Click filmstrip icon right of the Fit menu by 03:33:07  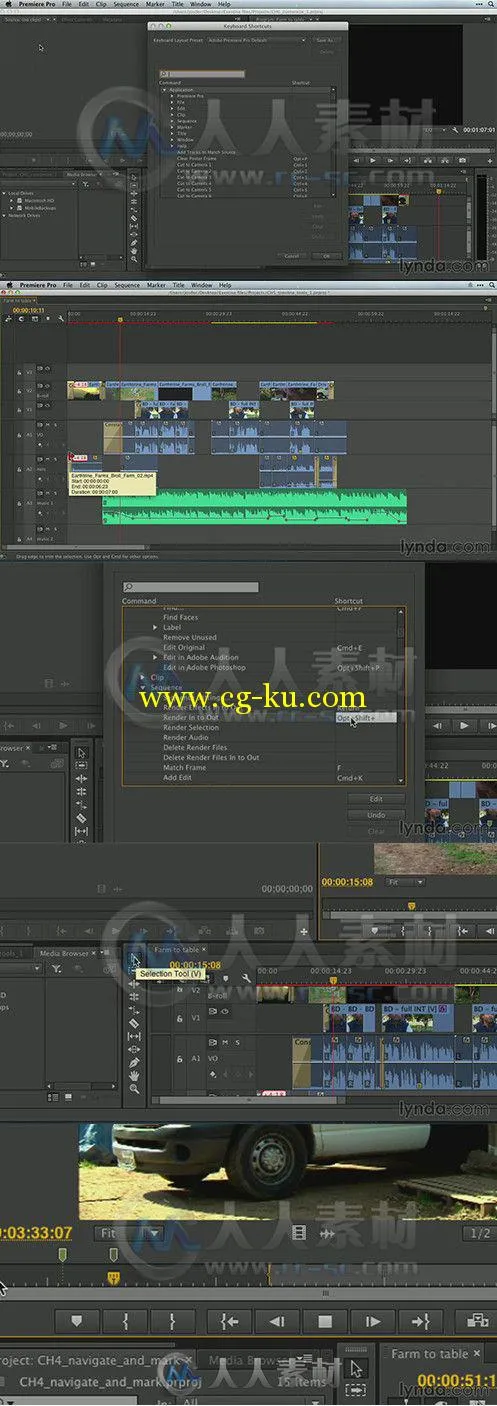tap(298, 1233)
